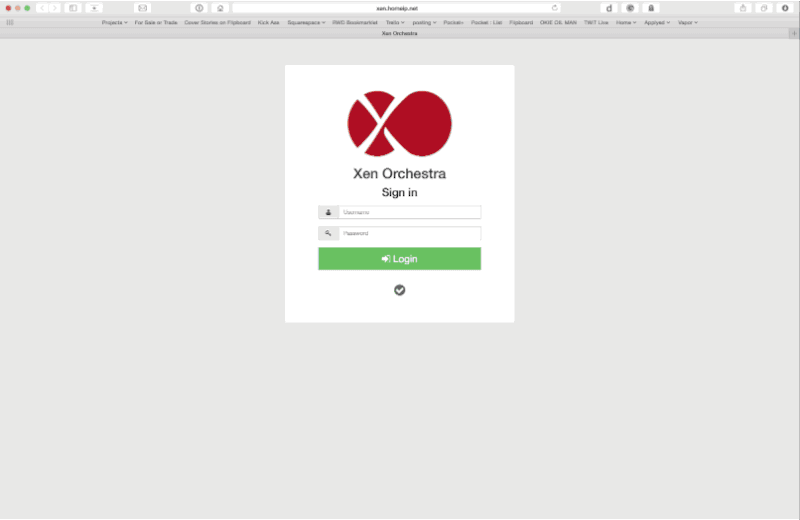Open the For Sale or Trade bookmark
The image size is (800, 520).
pyautogui.click(x=156, y=22)
